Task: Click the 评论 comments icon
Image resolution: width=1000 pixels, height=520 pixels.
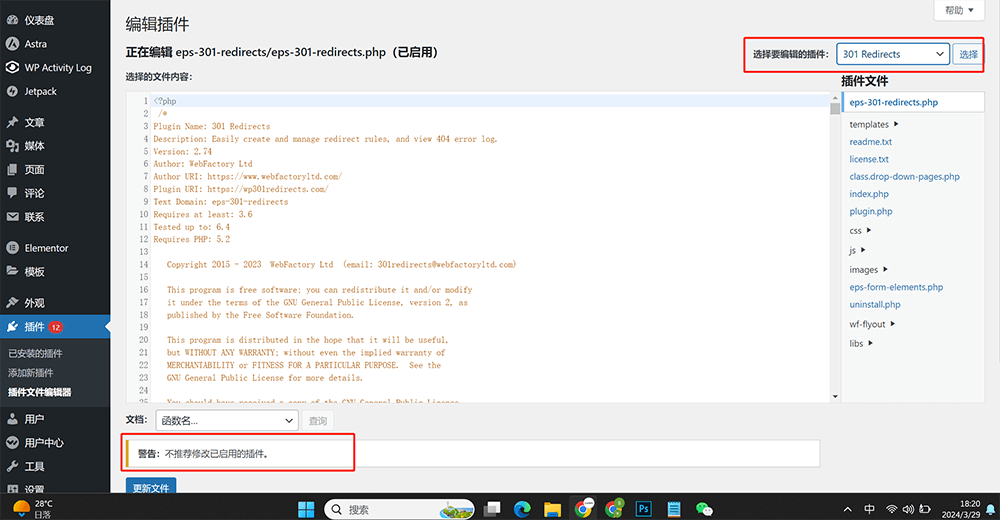Action: coord(12,193)
